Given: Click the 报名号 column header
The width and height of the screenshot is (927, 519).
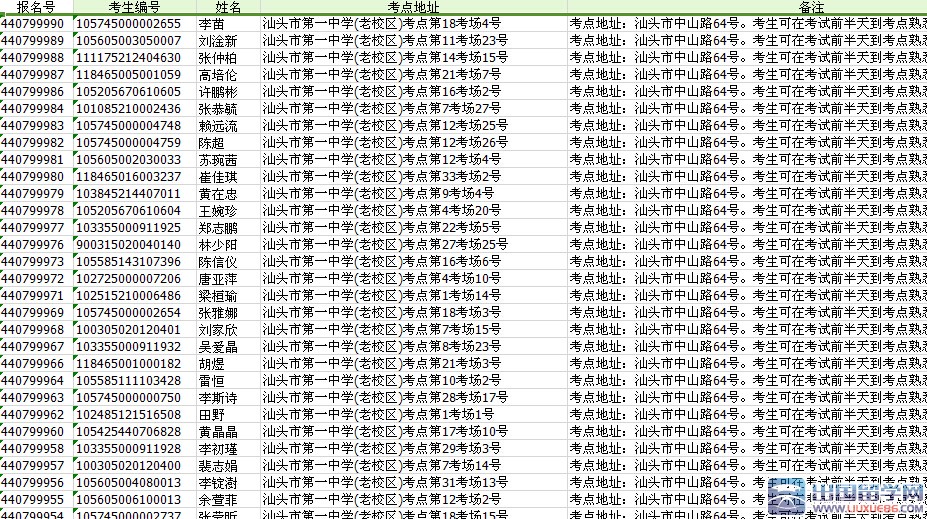Looking at the screenshot, I should [x=35, y=7].
